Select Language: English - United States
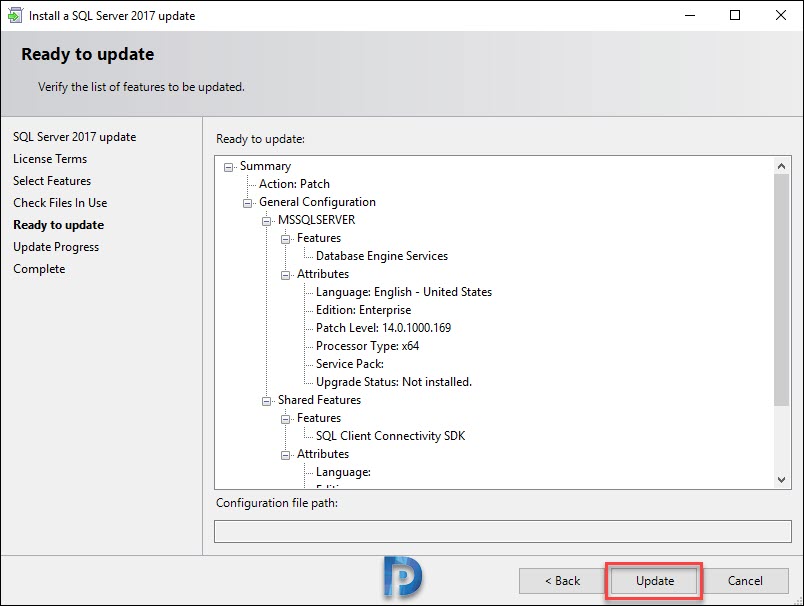 tap(404, 292)
